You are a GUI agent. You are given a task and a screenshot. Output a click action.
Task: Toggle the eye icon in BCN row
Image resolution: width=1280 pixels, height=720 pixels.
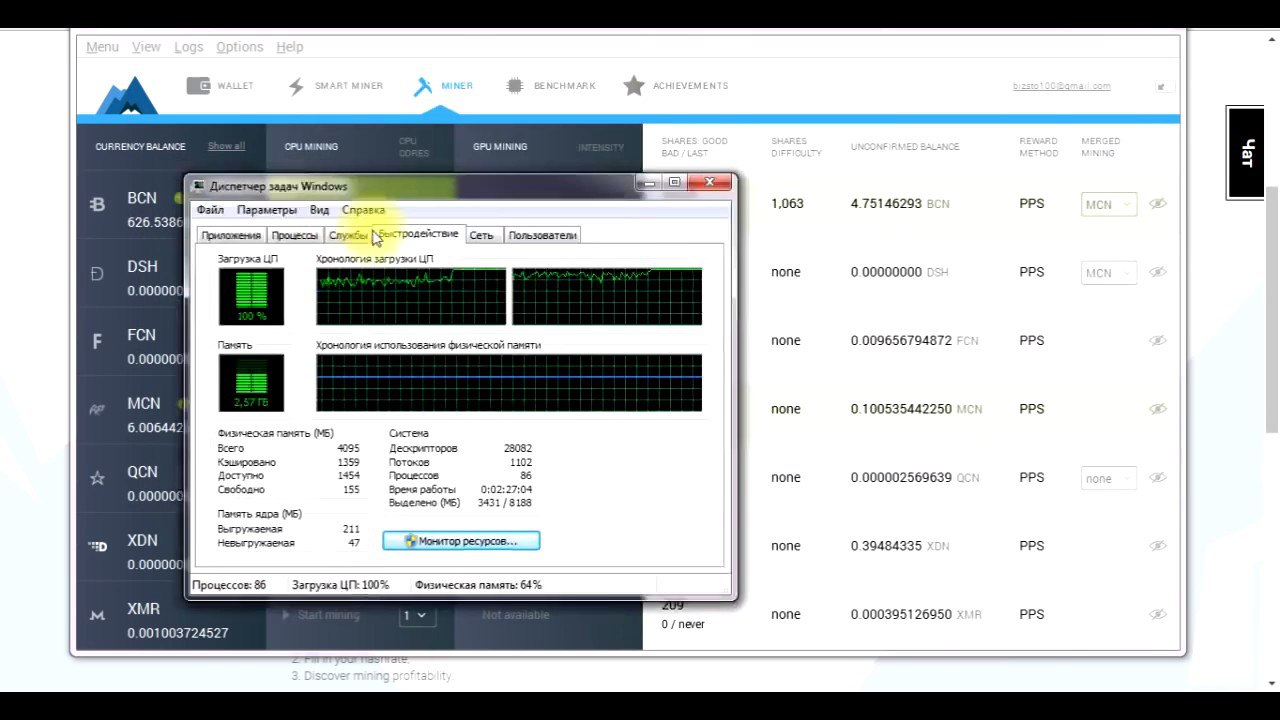click(x=1157, y=204)
